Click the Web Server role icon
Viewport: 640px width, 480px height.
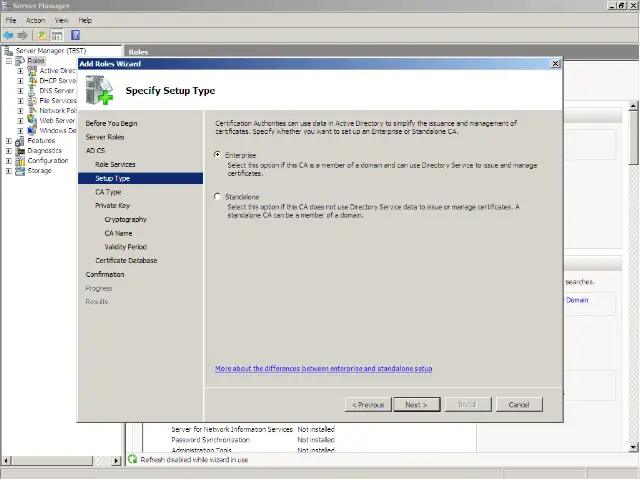tap(32, 120)
